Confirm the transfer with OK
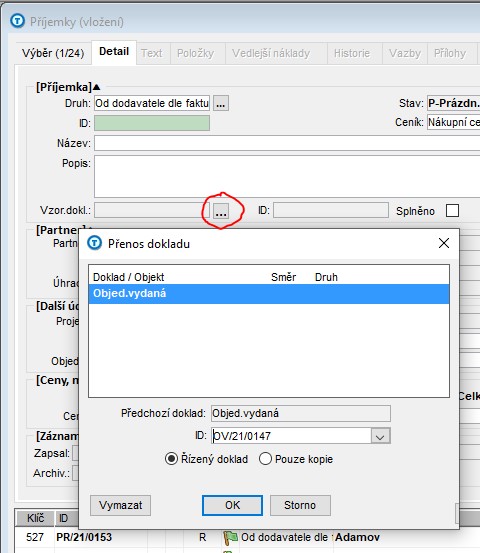This screenshot has width=480, height=553. click(232, 505)
